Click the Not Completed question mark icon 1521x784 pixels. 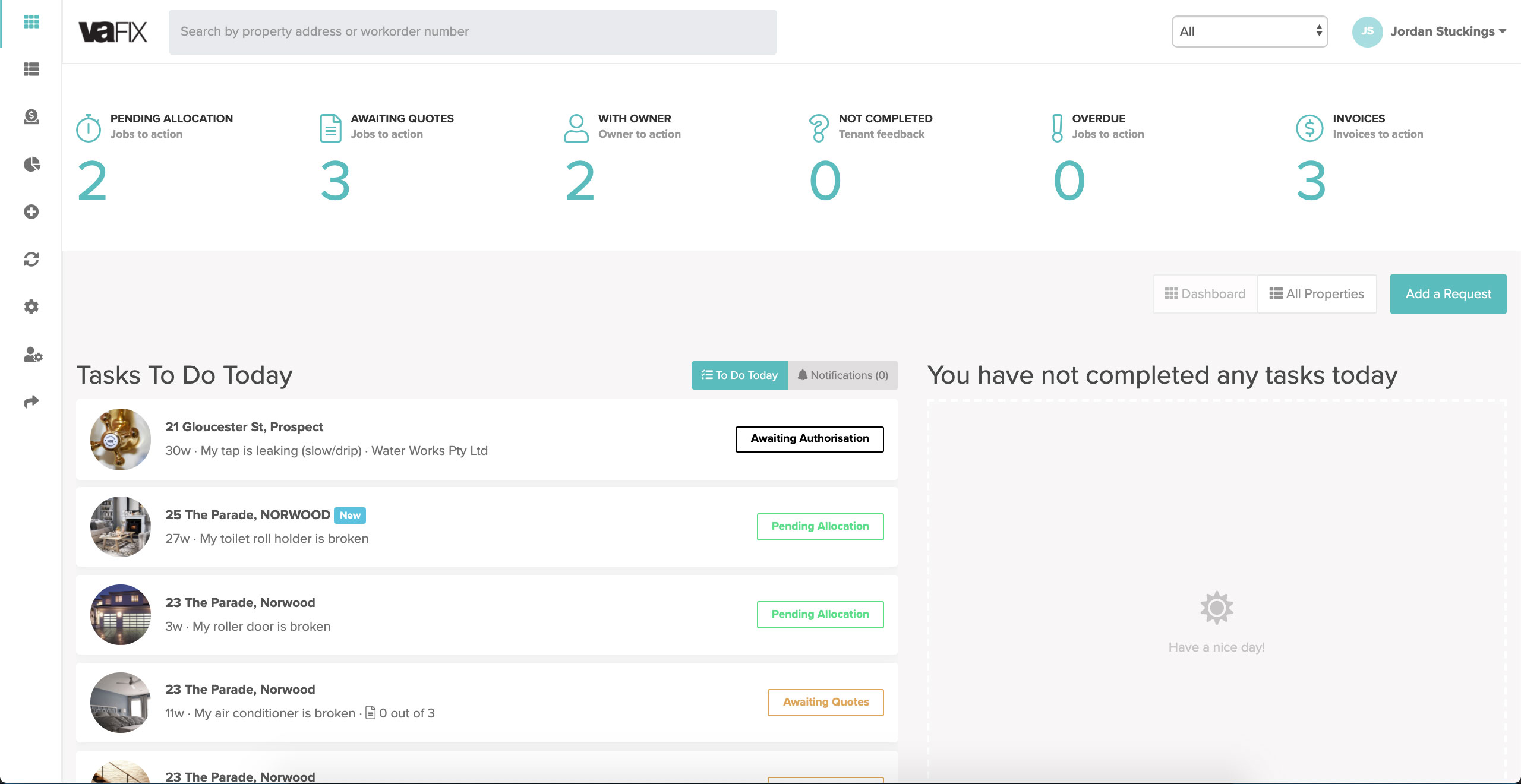[x=819, y=128]
